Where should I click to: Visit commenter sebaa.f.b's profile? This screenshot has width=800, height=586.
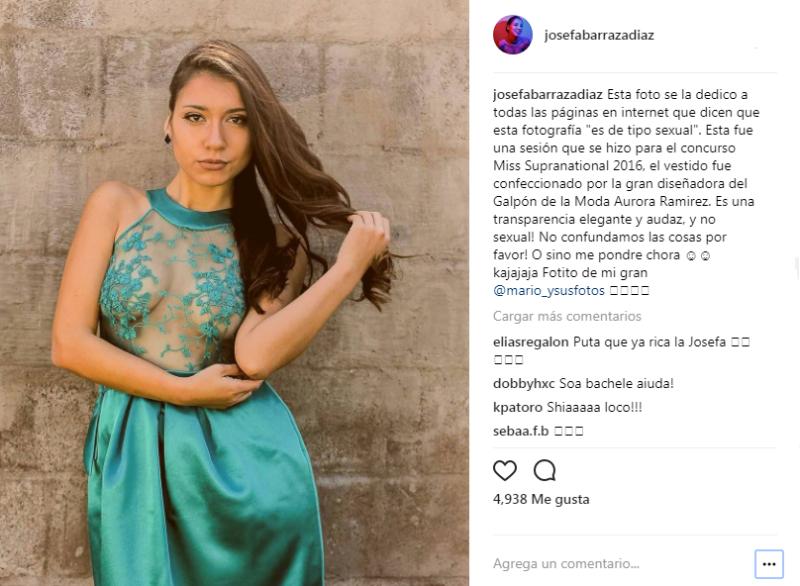[x=520, y=431]
